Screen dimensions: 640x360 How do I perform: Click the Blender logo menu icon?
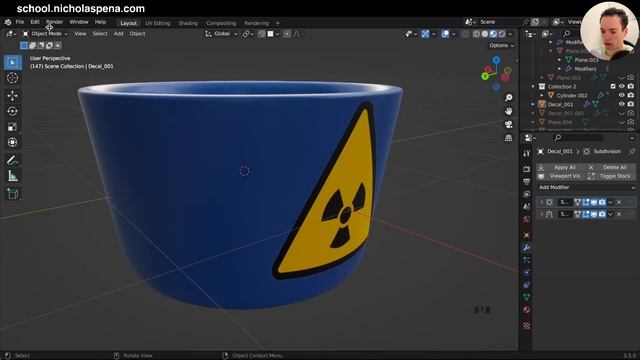tap(7, 22)
